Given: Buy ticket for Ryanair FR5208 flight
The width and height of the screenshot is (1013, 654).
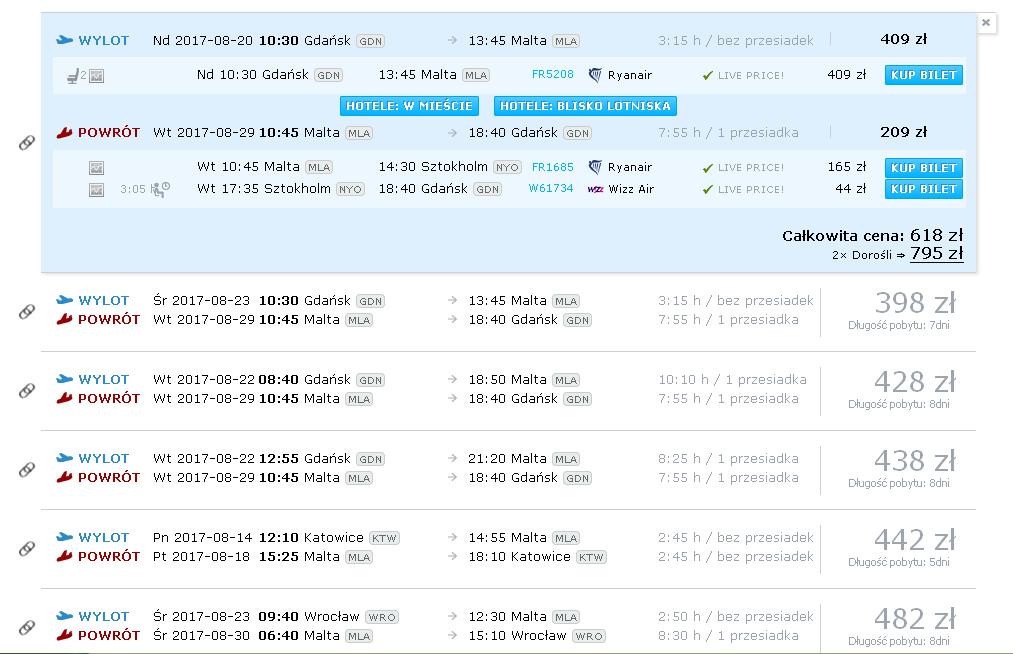Looking at the screenshot, I should click(x=923, y=75).
